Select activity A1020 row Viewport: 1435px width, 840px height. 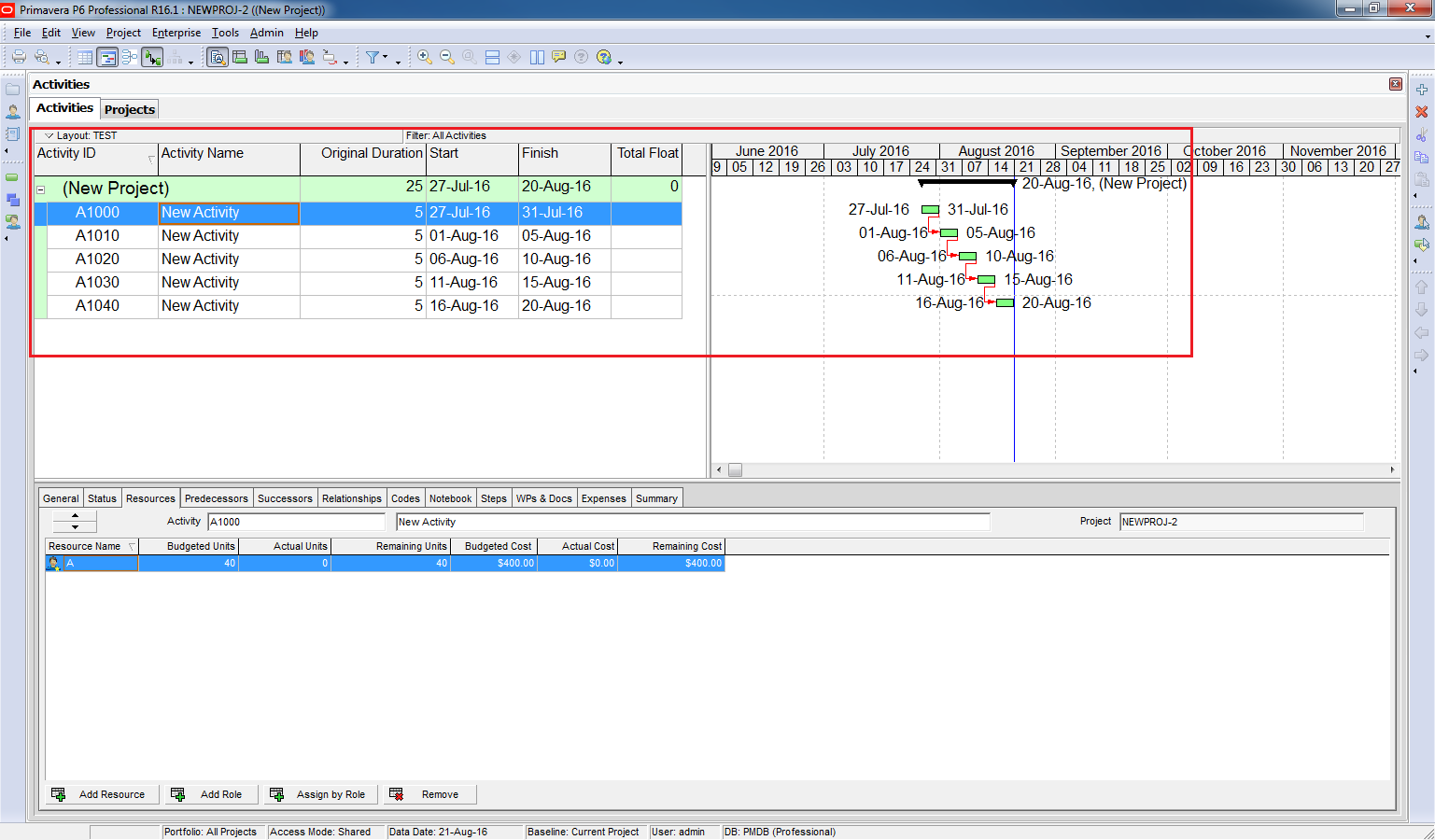tap(359, 259)
